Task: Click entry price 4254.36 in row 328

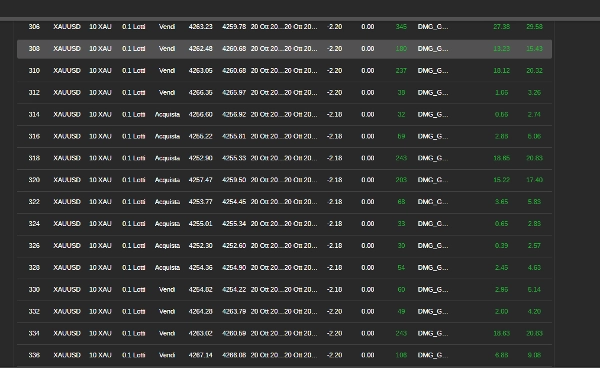Action: 201,268
